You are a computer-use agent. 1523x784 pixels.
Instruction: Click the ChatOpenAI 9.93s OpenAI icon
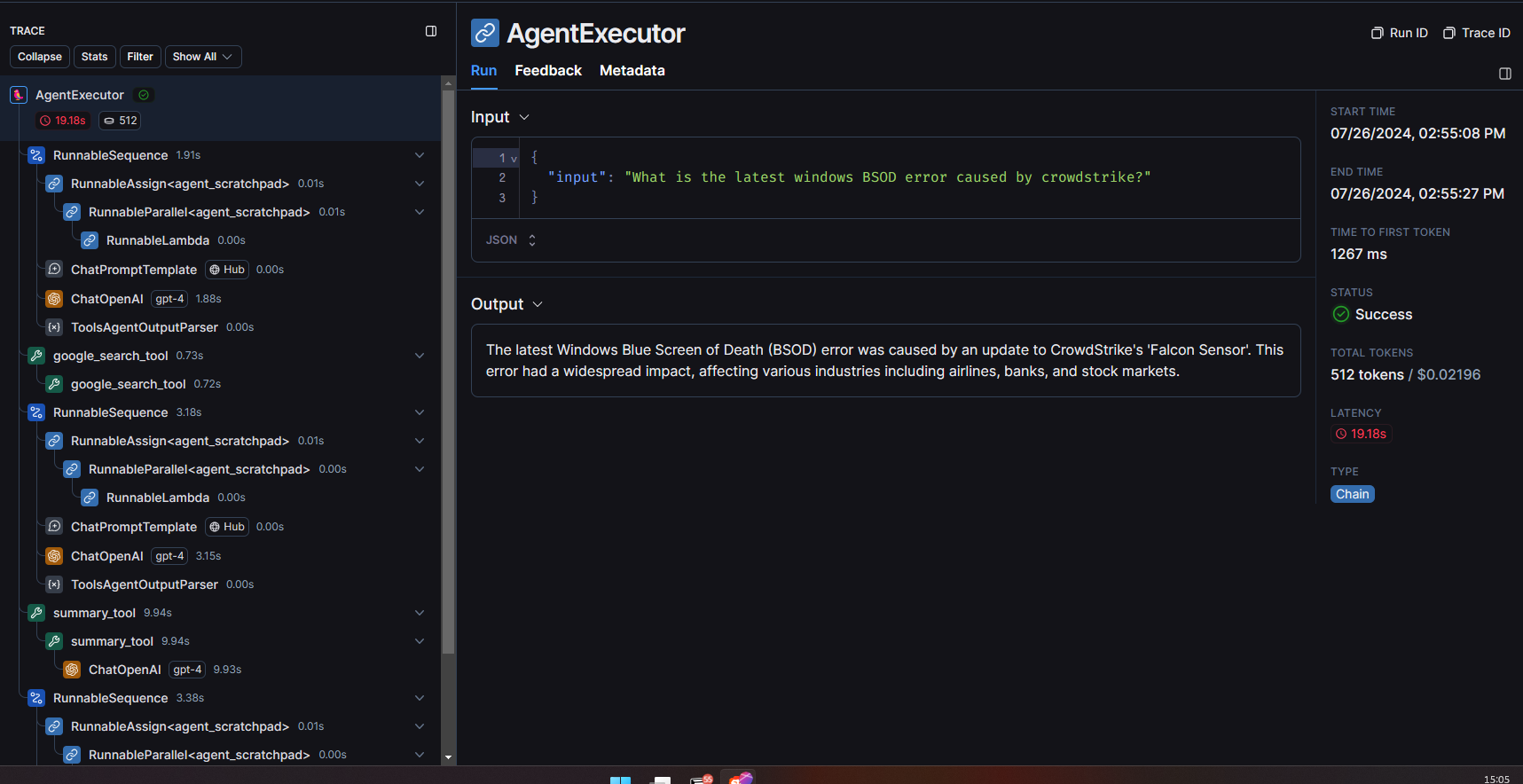[72, 670]
